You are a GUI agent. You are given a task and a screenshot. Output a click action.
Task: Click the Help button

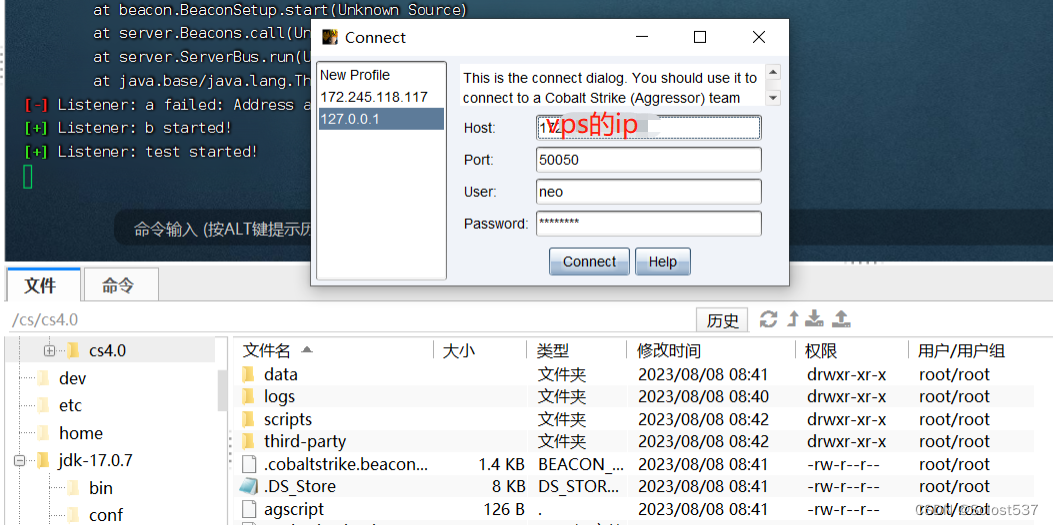point(662,262)
